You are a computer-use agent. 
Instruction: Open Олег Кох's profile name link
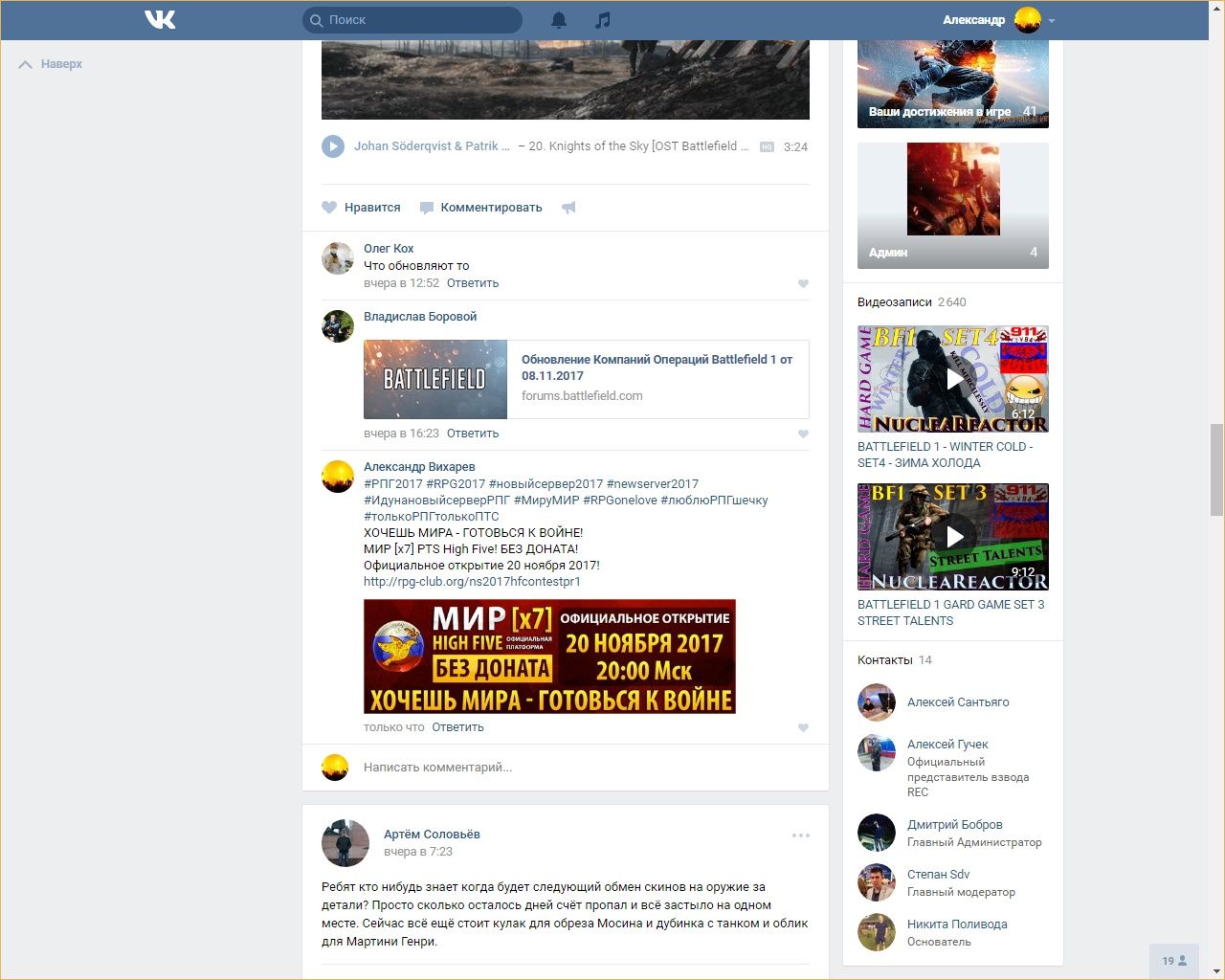tap(389, 249)
